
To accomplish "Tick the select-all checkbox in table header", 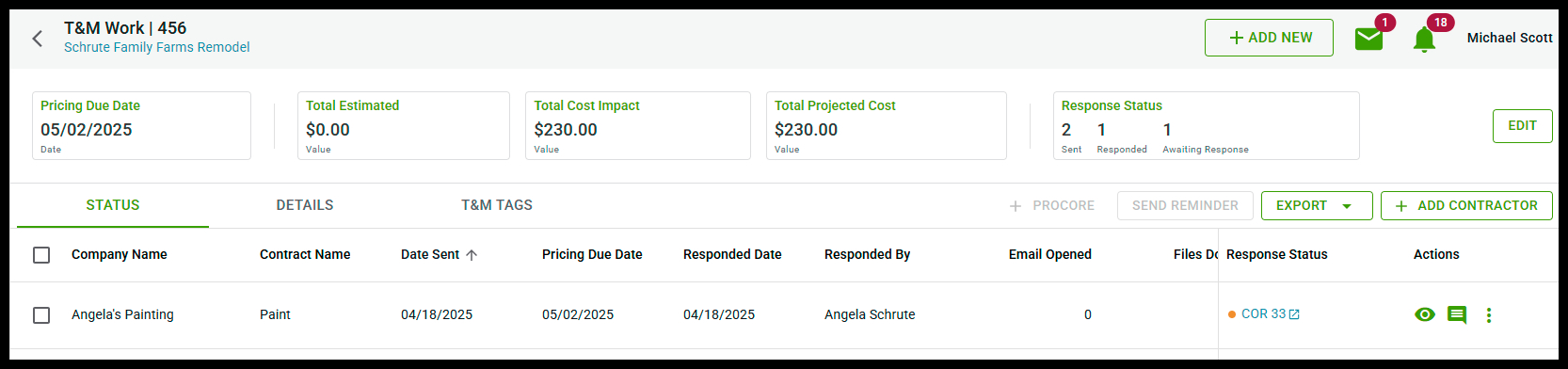I will (41, 255).
